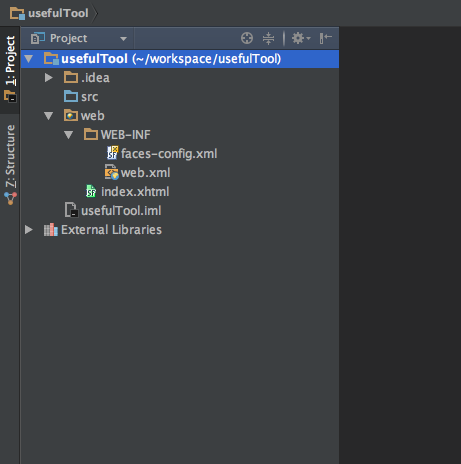Click the Project tab's folder icon
This screenshot has height=464, width=461.
coord(10,96)
